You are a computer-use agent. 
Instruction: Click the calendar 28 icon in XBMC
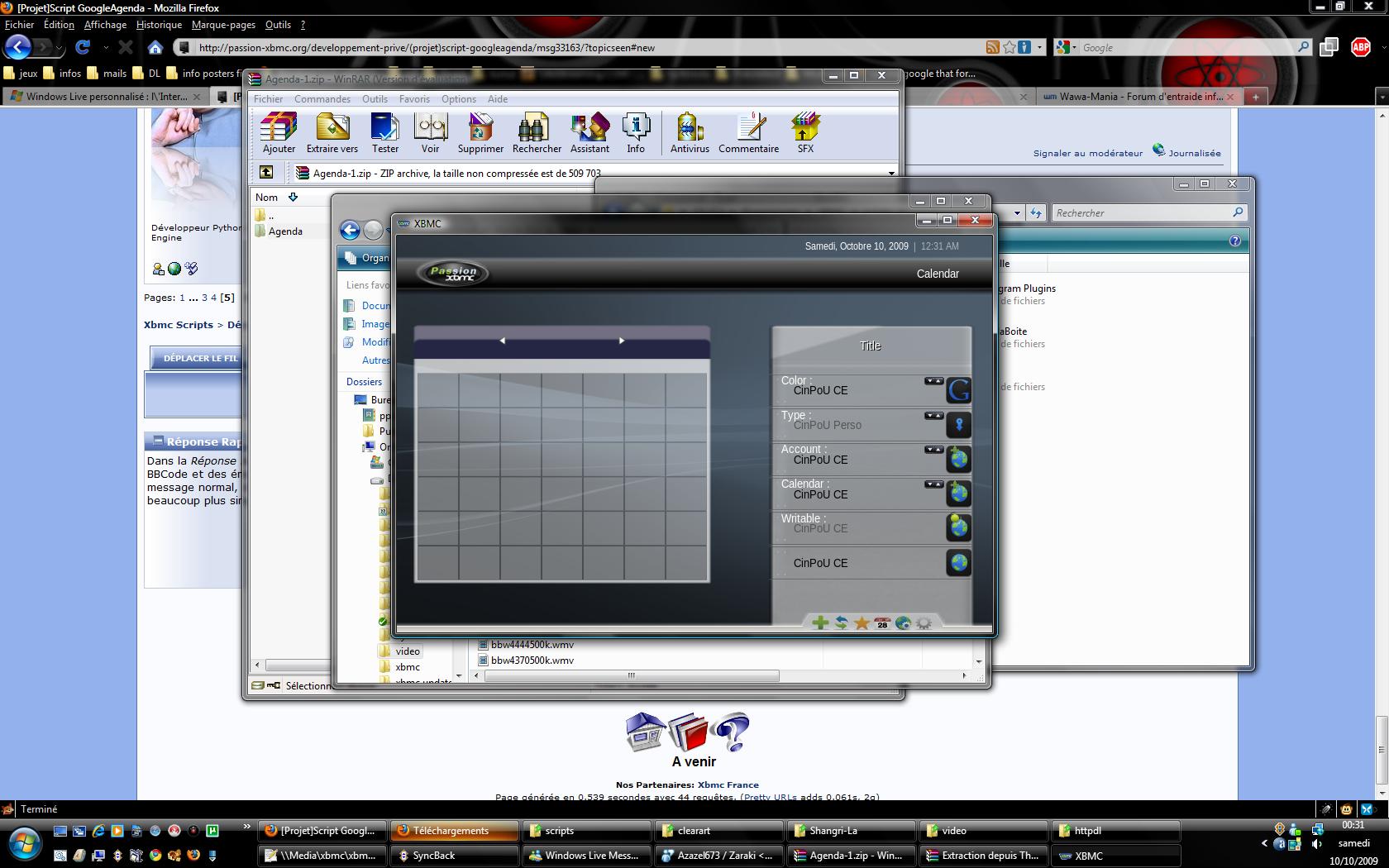(x=882, y=622)
